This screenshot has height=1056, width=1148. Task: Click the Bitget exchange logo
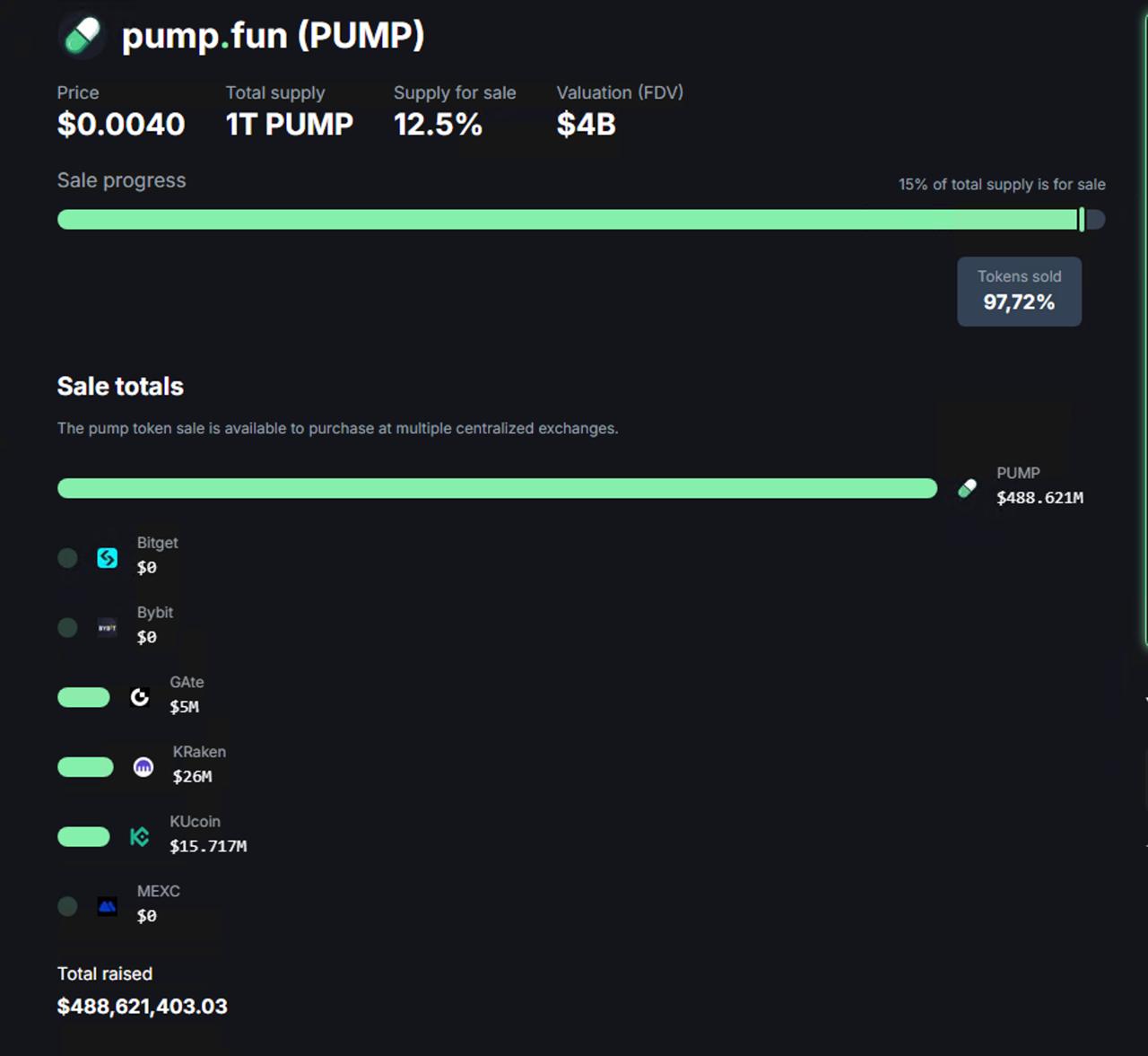pos(108,558)
